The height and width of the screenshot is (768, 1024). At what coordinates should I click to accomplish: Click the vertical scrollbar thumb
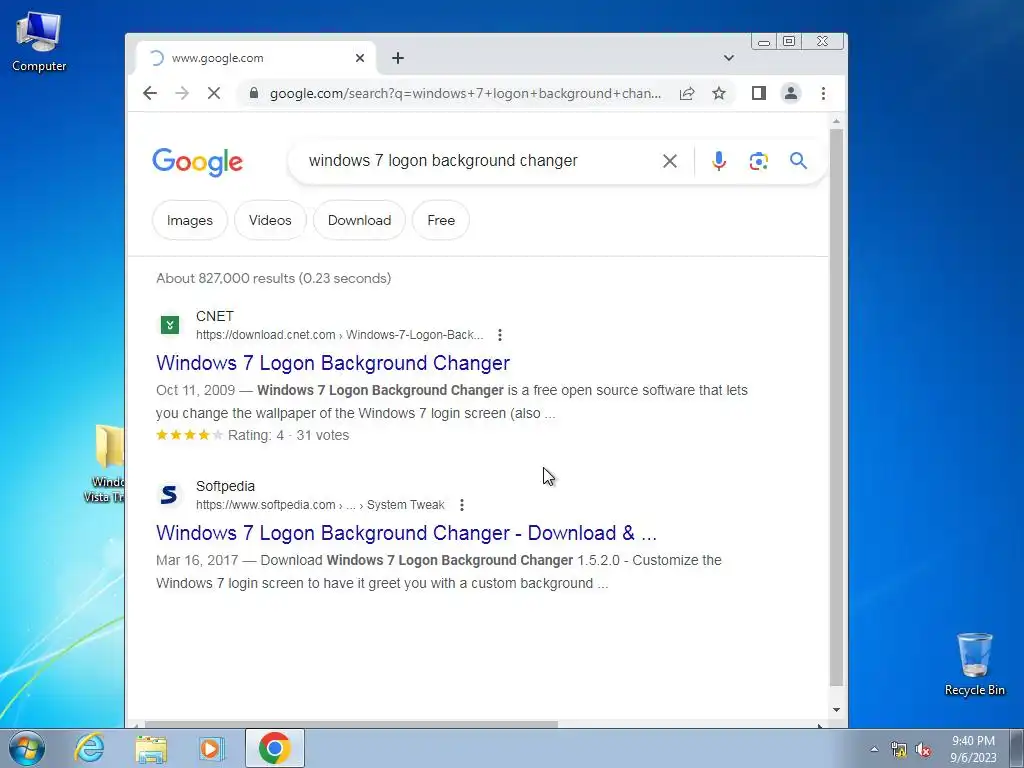[836, 408]
